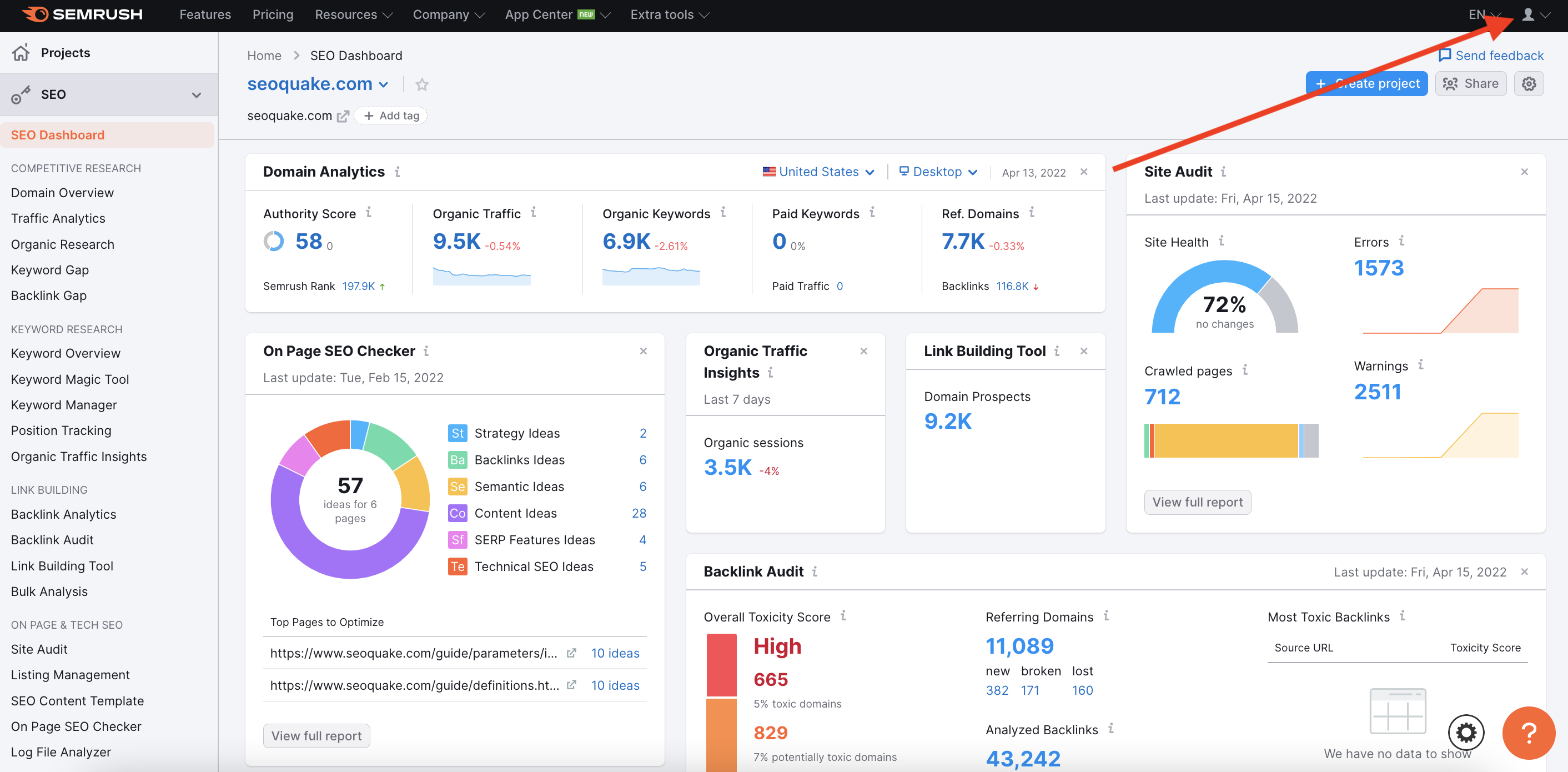Open the 10 ideas link for guide/parameters
1568x772 pixels.
tap(615, 653)
